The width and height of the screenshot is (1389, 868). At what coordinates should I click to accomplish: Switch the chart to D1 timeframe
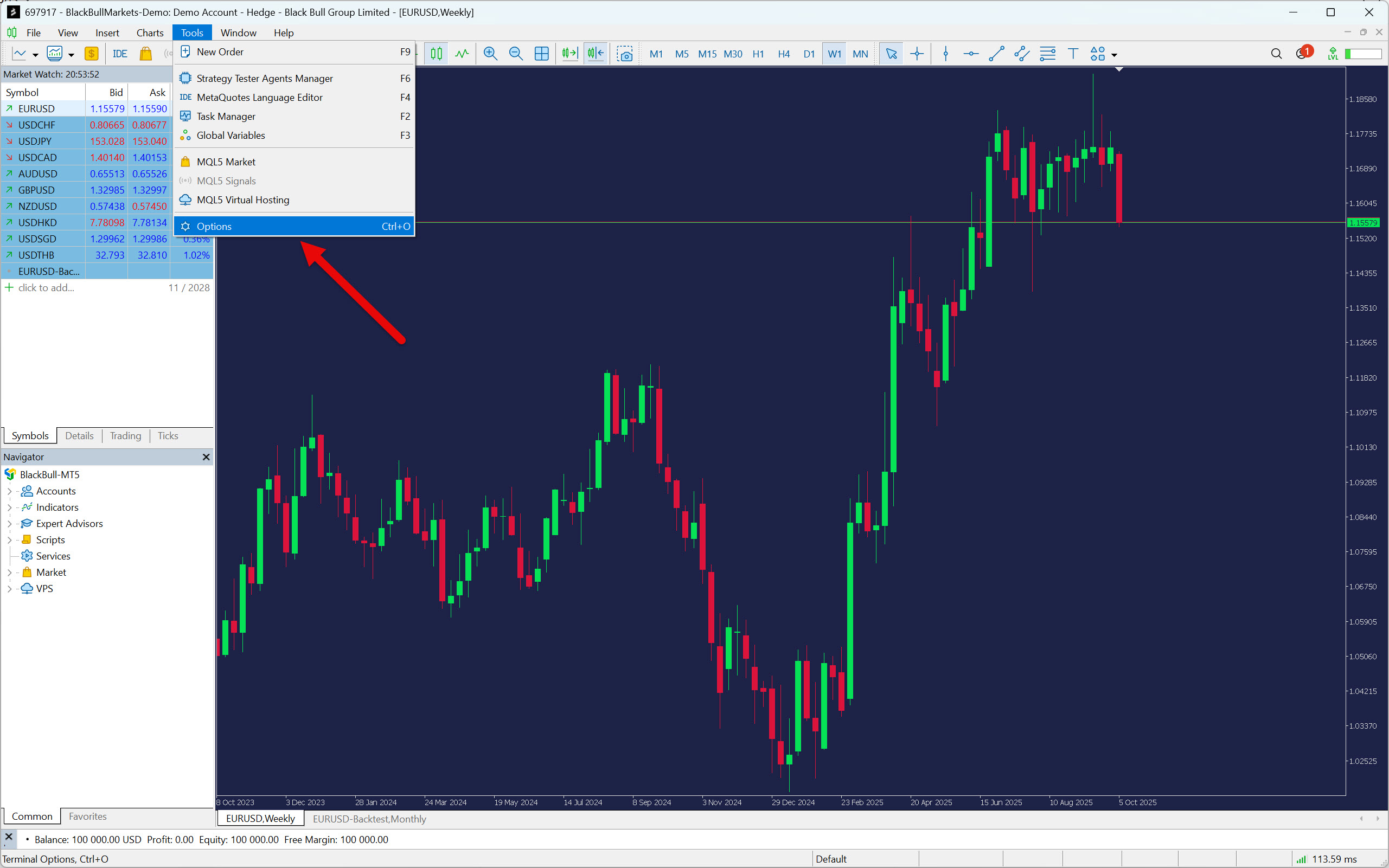pyautogui.click(x=809, y=54)
